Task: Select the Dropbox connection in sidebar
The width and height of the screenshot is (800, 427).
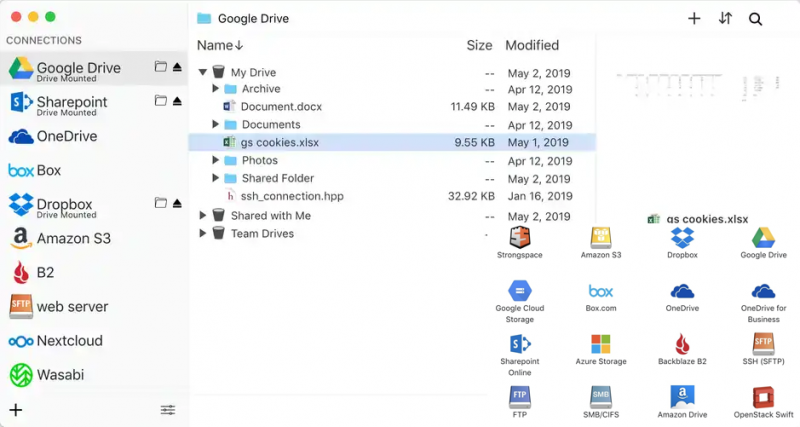Action: (x=94, y=205)
